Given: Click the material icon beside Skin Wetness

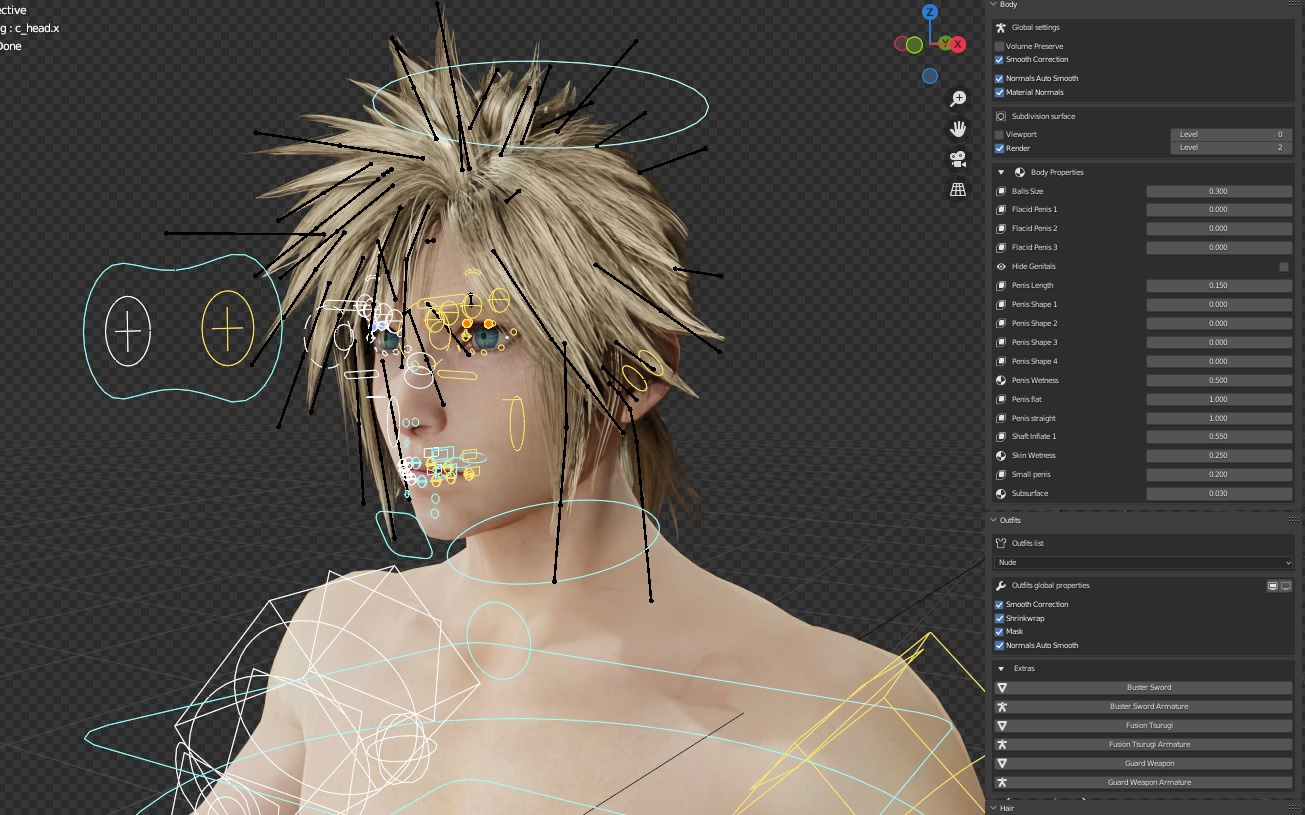Looking at the screenshot, I should point(1001,455).
